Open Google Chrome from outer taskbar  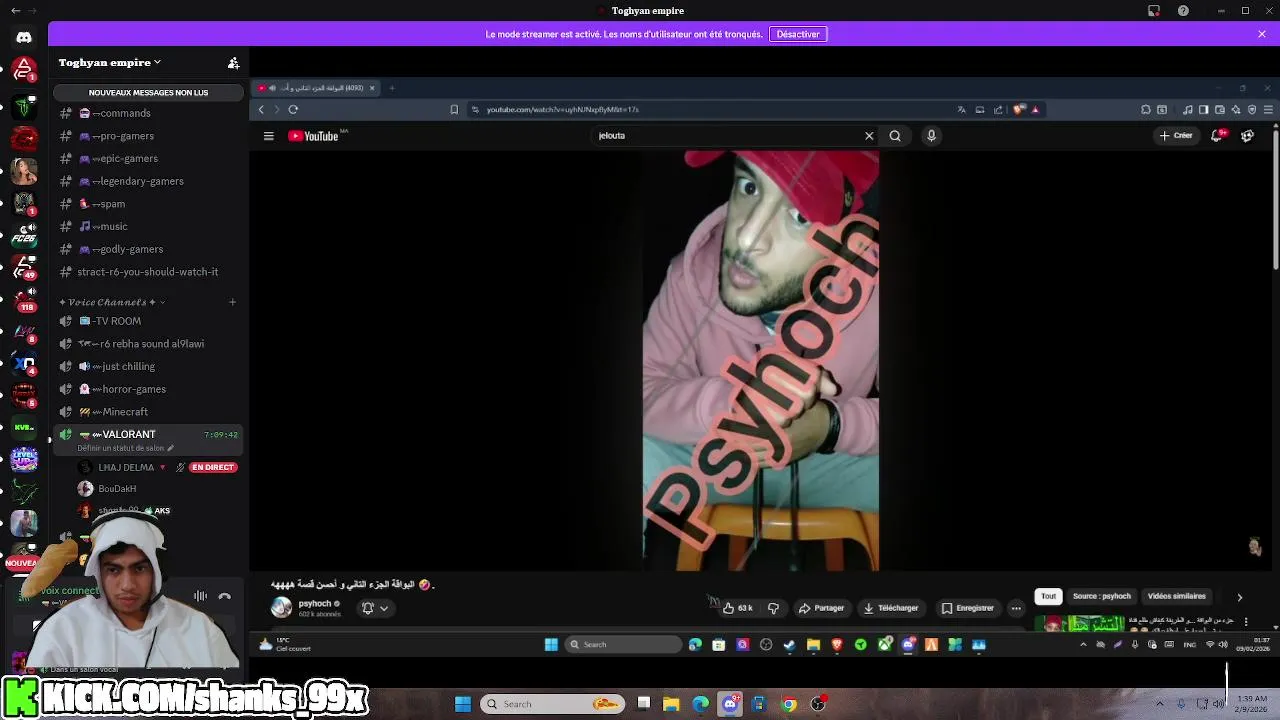click(x=789, y=704)
